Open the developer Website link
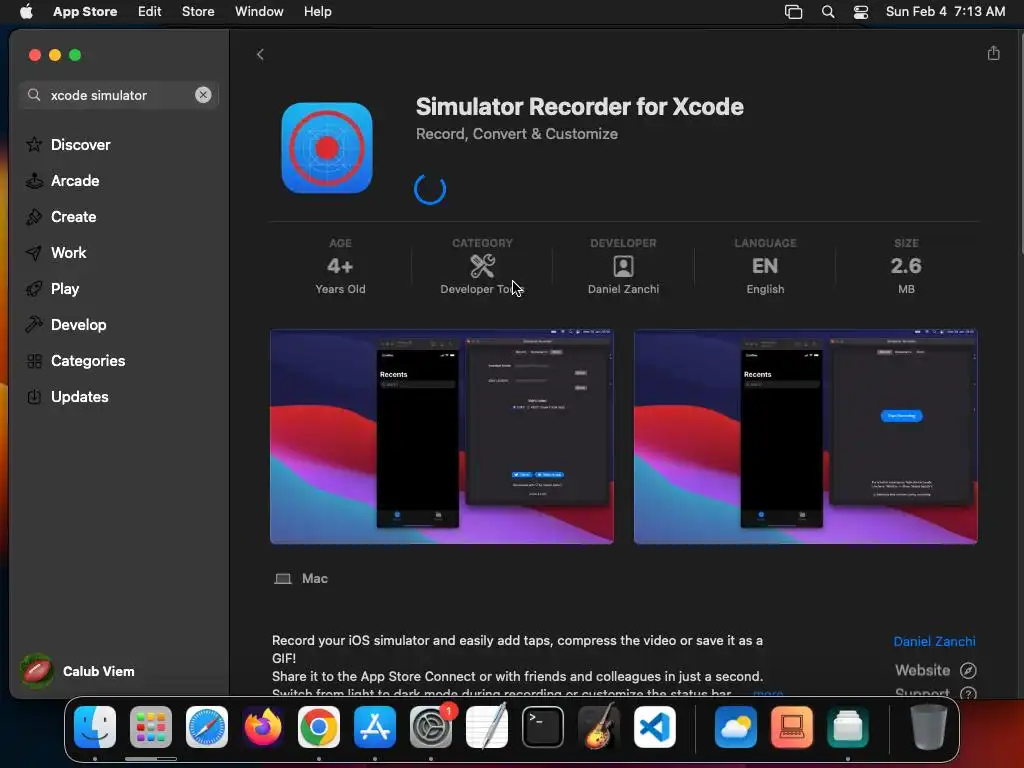Screen dimensions: 1024x768 point(935,670)
